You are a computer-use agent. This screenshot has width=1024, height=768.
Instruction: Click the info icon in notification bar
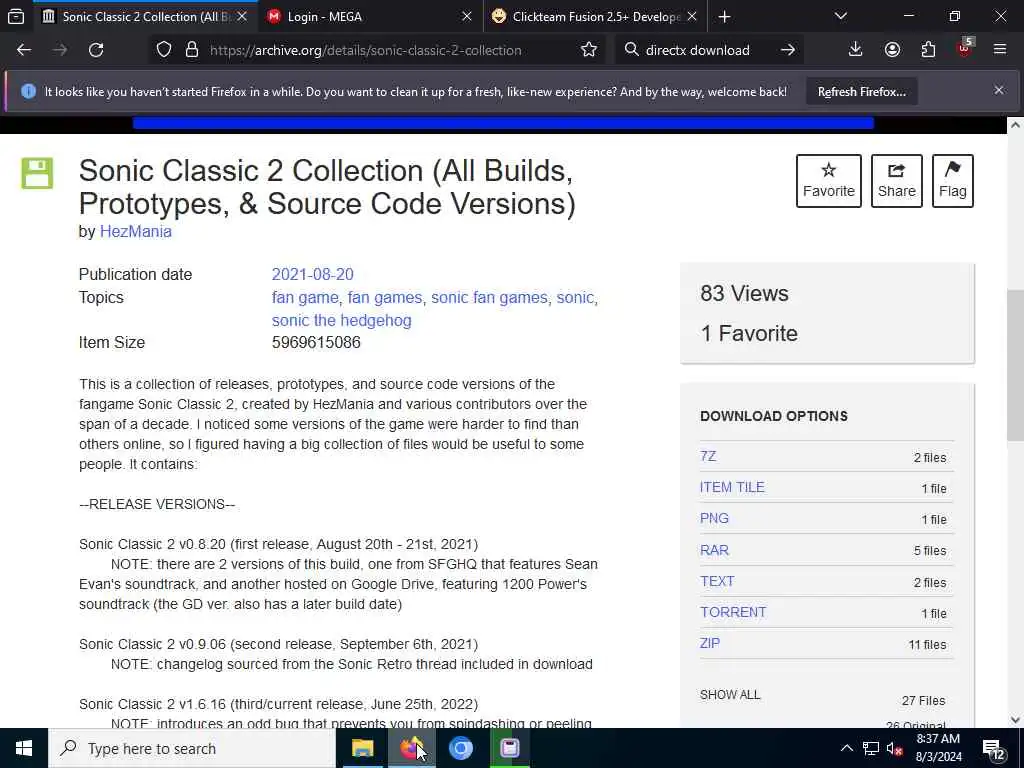[28, 91]
